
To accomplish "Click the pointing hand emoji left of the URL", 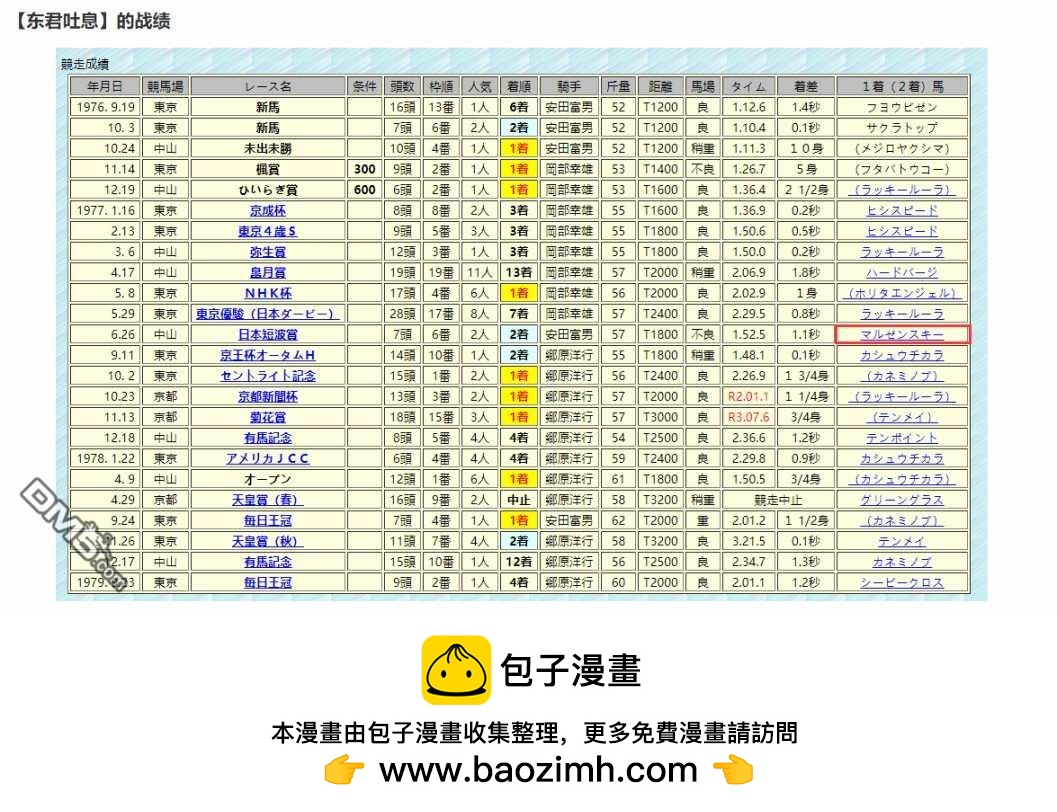I will (344, 770).
